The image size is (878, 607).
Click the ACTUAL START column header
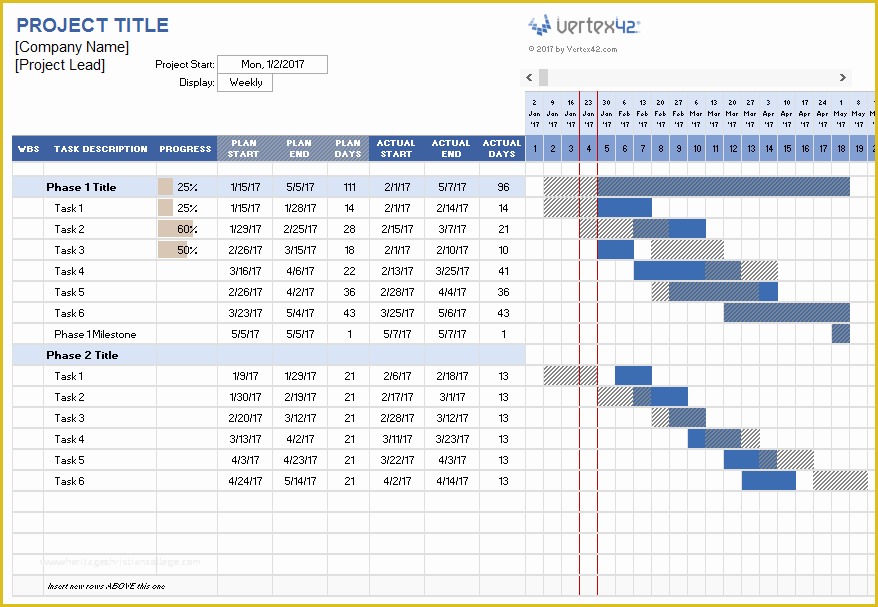pyautogui.click(x=396, y=148)
